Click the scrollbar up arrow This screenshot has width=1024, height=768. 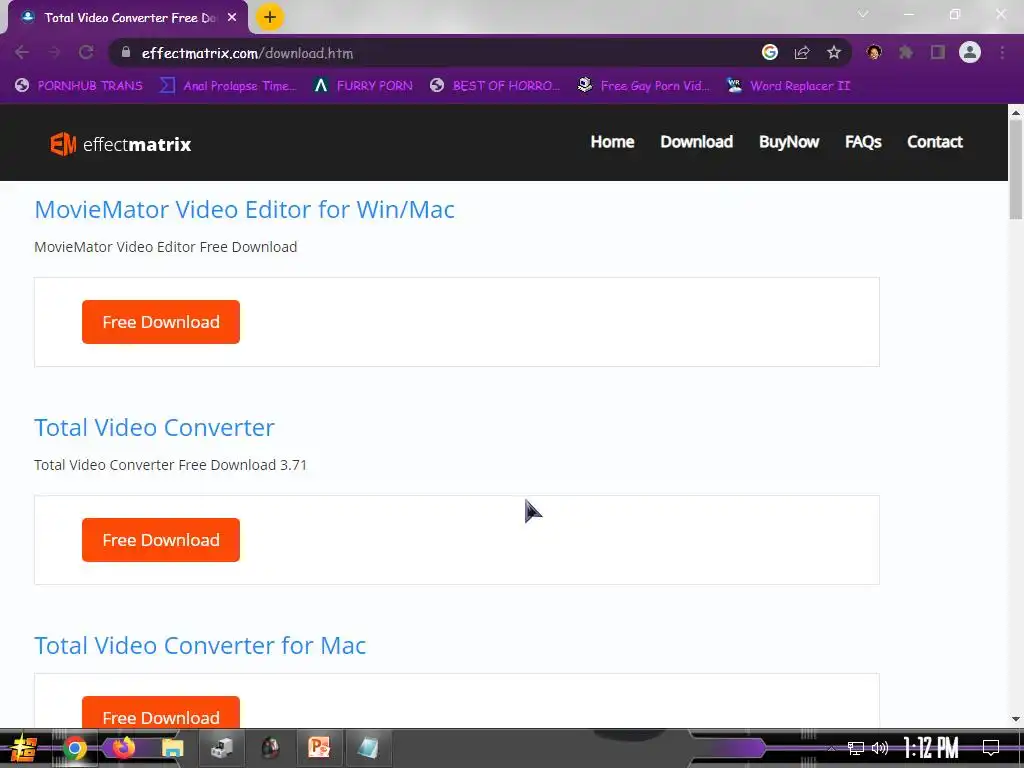coord(1016,112)
